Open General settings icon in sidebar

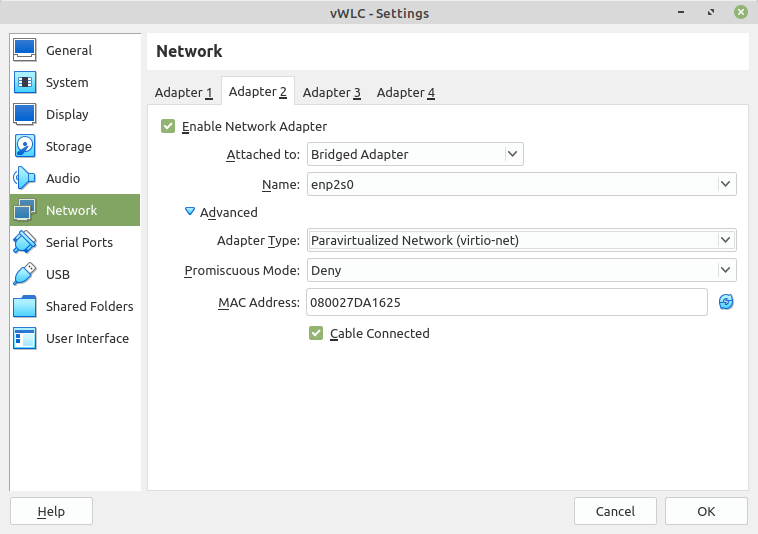pos(25,50)
